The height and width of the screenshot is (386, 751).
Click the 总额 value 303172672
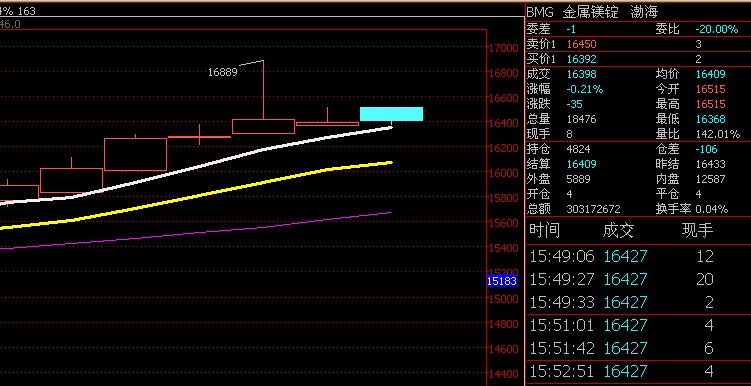[593, 209]
